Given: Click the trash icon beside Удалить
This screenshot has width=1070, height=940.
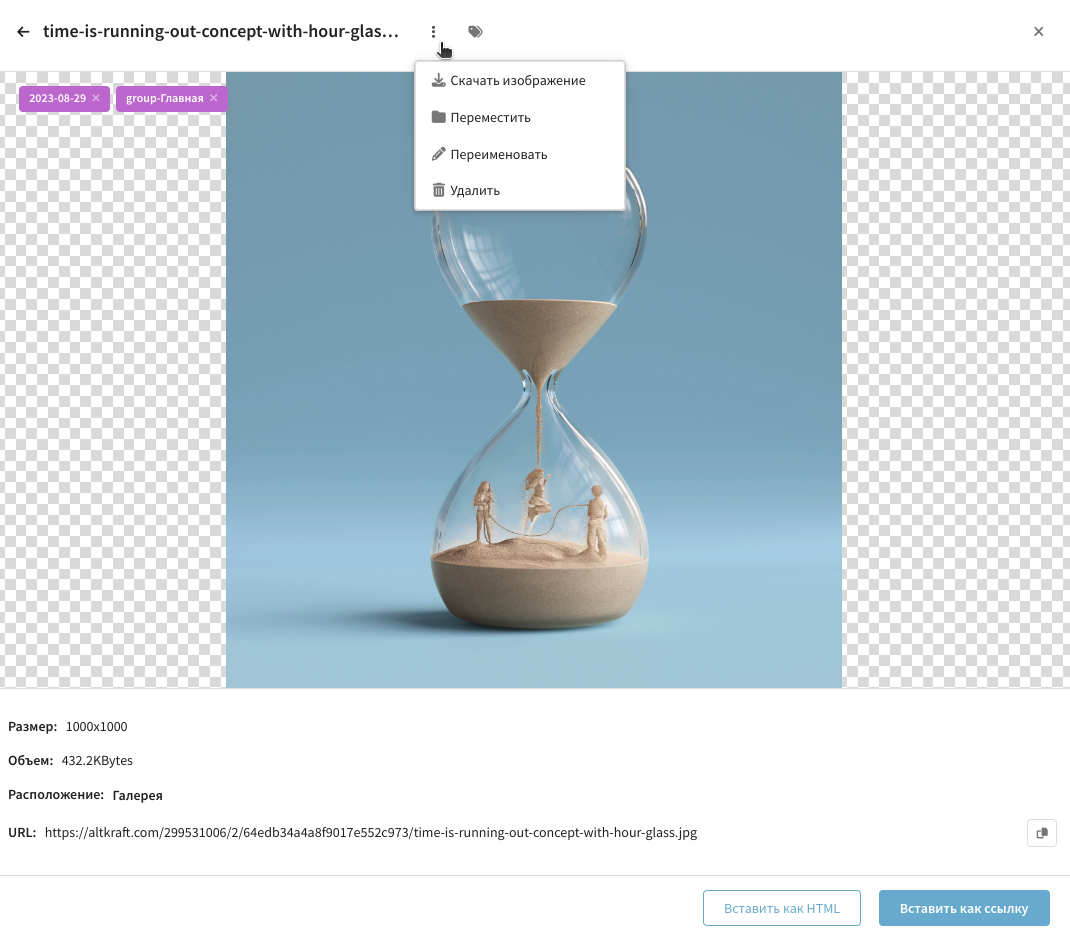Looking at the screenshot, I should tap(439, 190).
